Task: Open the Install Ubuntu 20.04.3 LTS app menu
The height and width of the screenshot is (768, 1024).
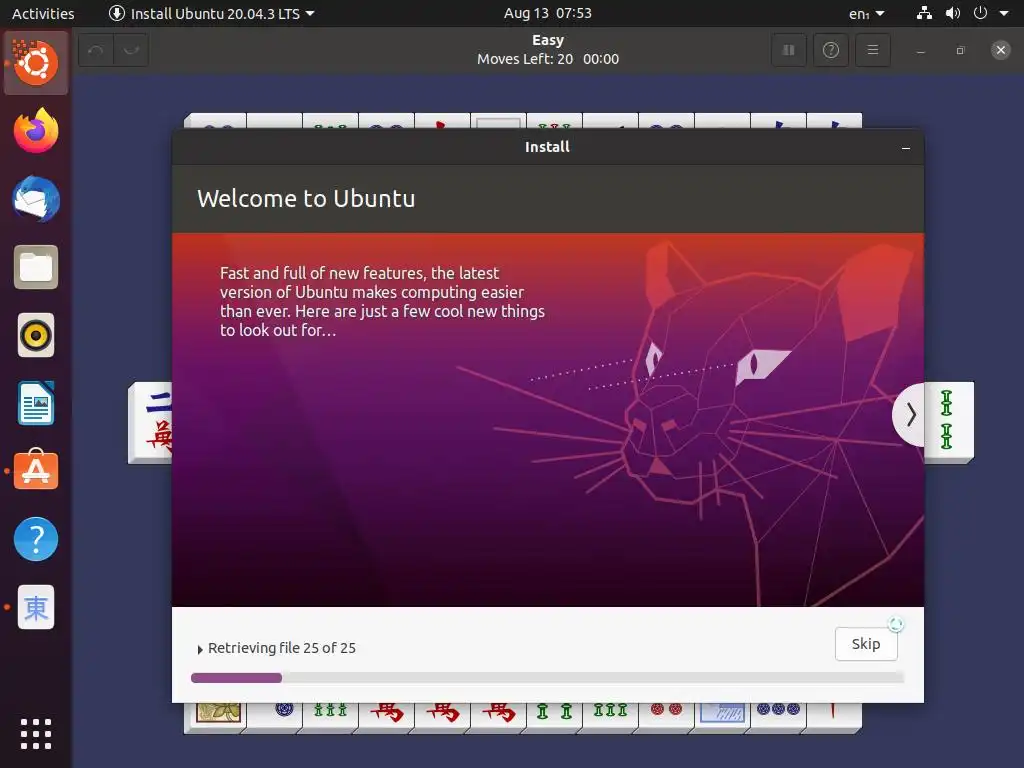Action: tap(211, 13)
